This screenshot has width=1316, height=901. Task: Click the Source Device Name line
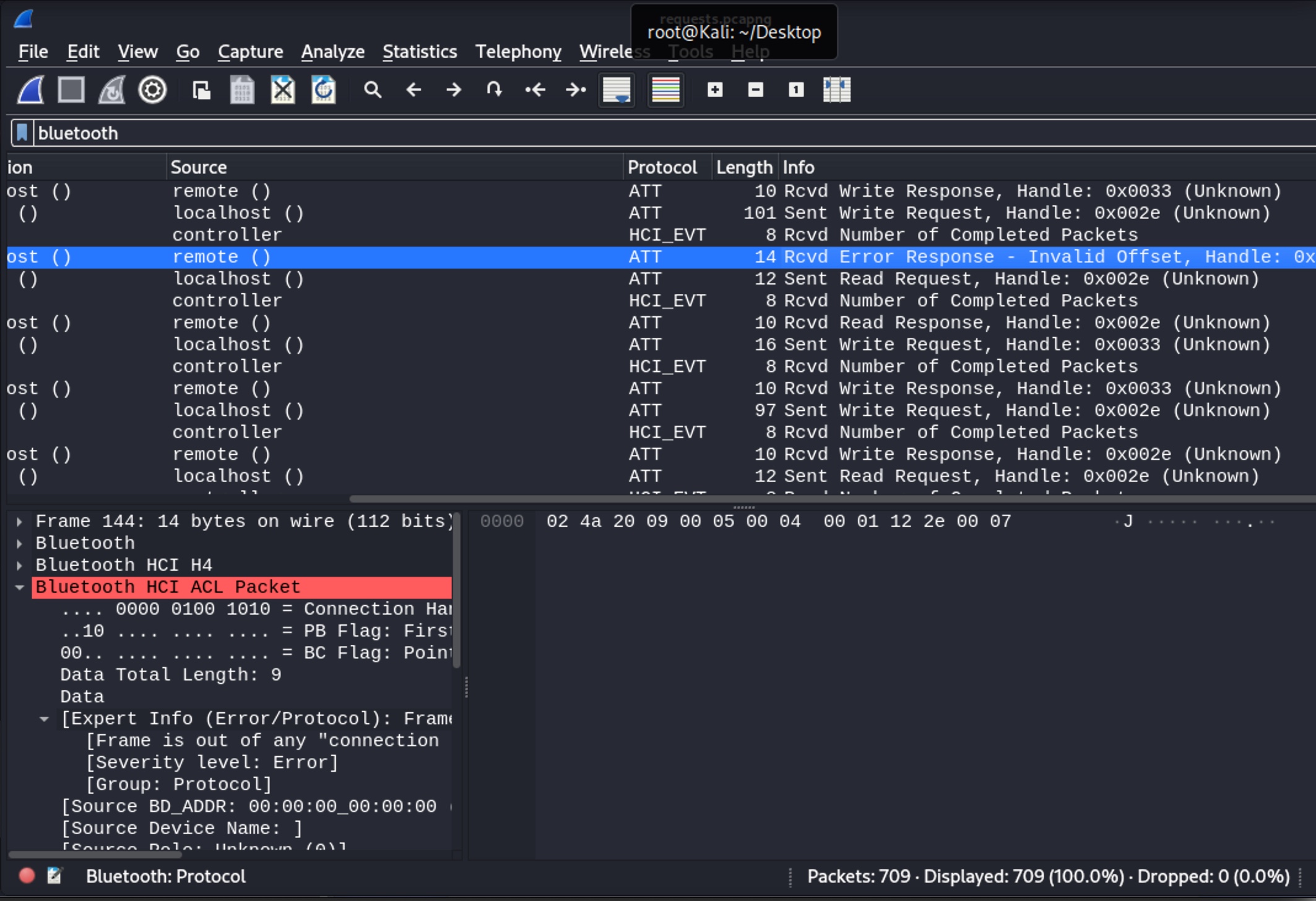181,829
